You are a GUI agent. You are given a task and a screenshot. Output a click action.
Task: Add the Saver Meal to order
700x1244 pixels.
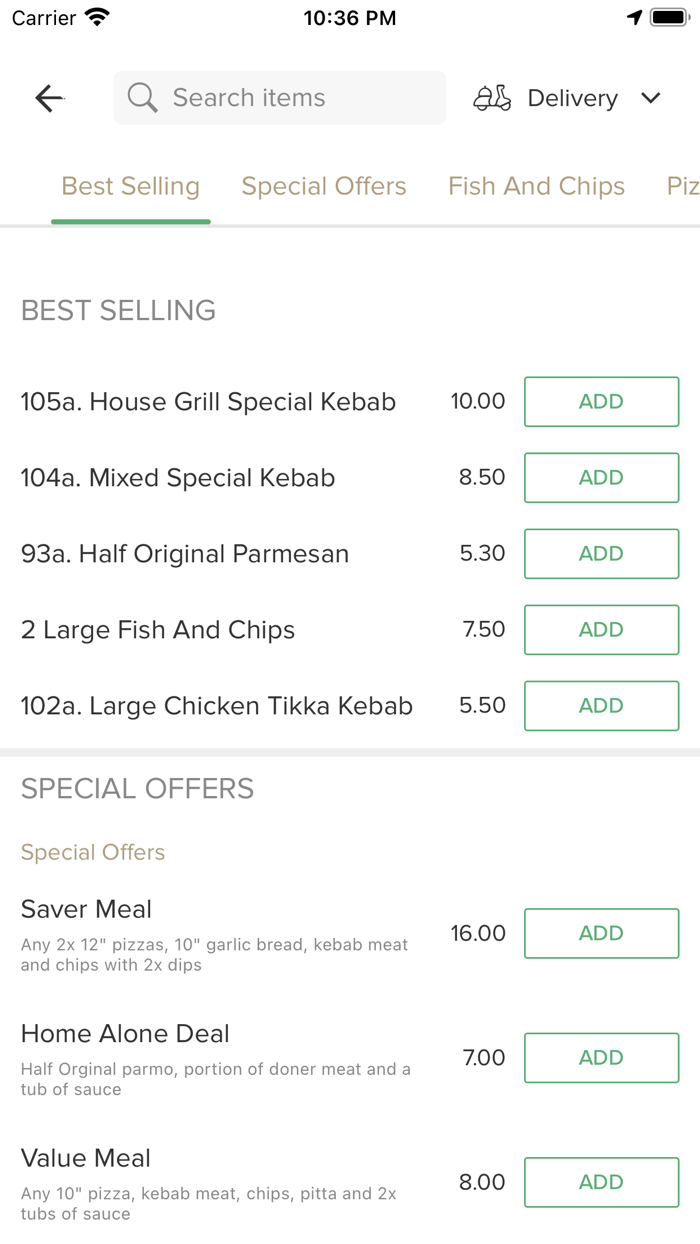click(x=601, y=933)
